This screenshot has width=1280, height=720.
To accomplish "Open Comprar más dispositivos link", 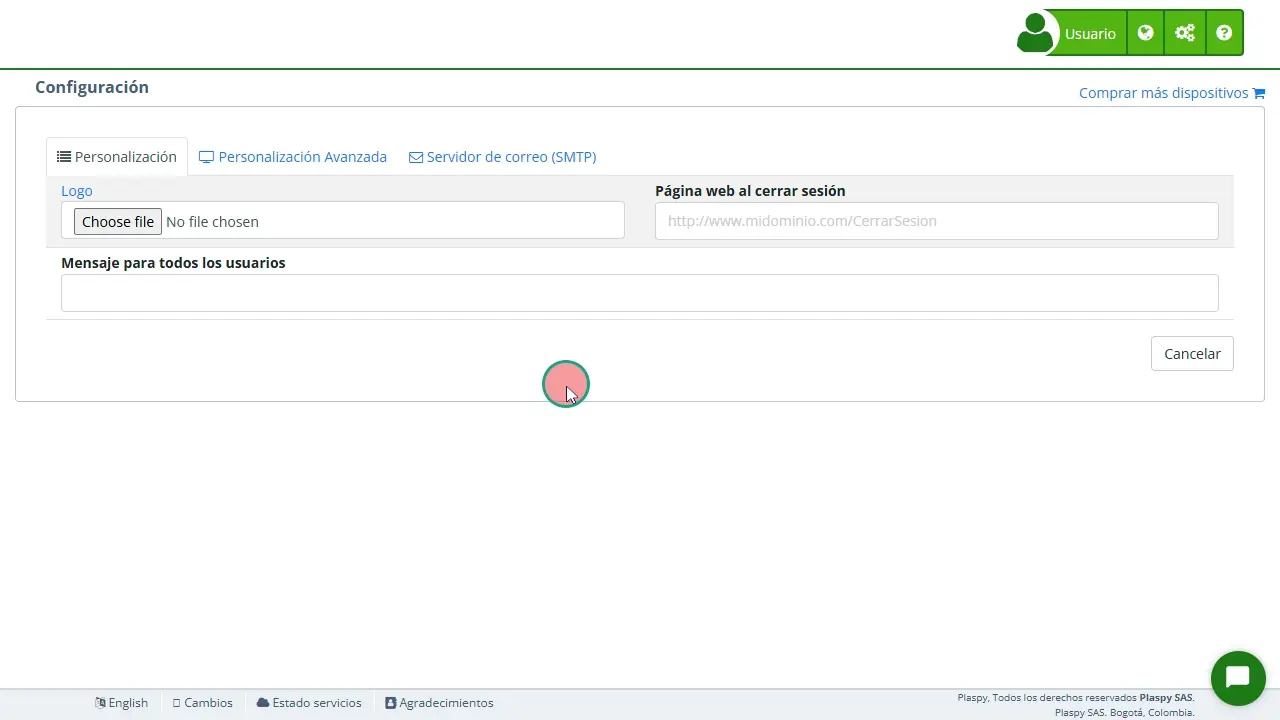I will pyautogui.click(x=1163, y=92).
